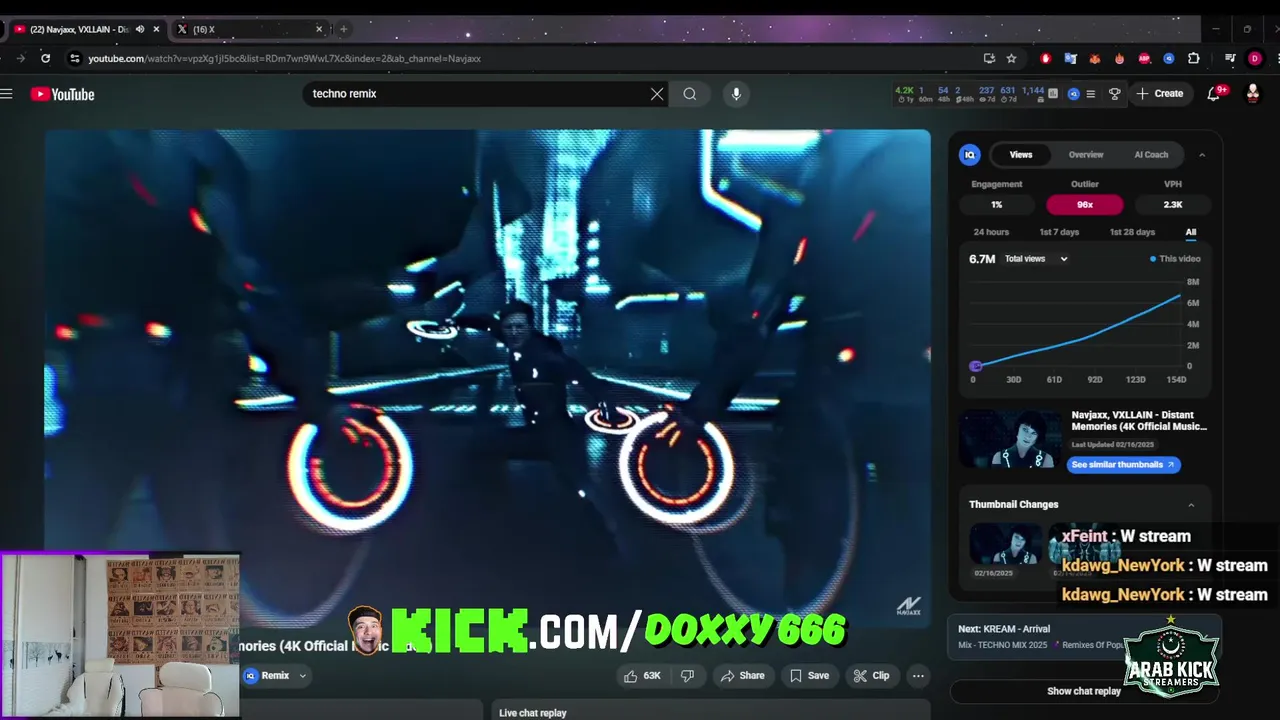
Task: Switch to the AI Coach tab
Action: coord(1151,155)
